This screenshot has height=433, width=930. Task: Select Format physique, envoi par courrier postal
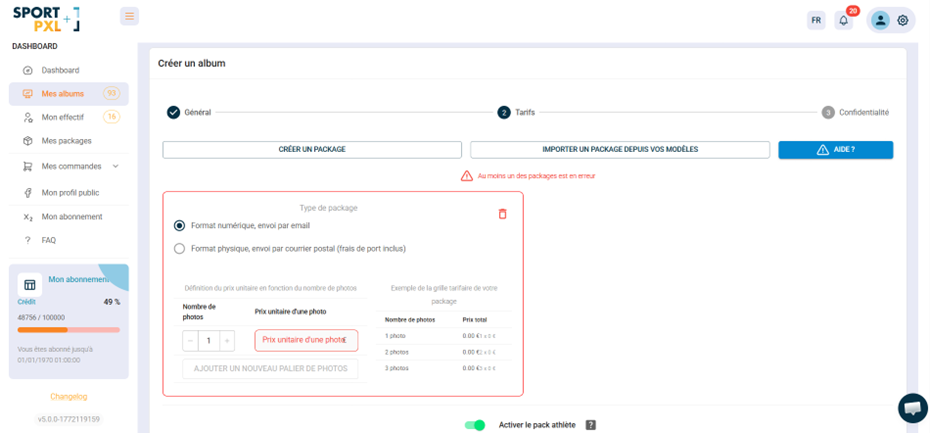click(180, 248)
